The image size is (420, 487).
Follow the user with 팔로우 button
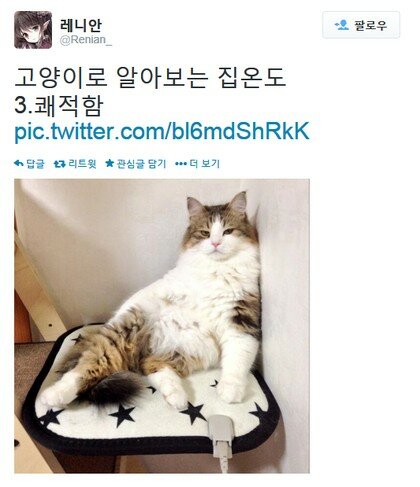pyautogui.click(x=361, y=25)
